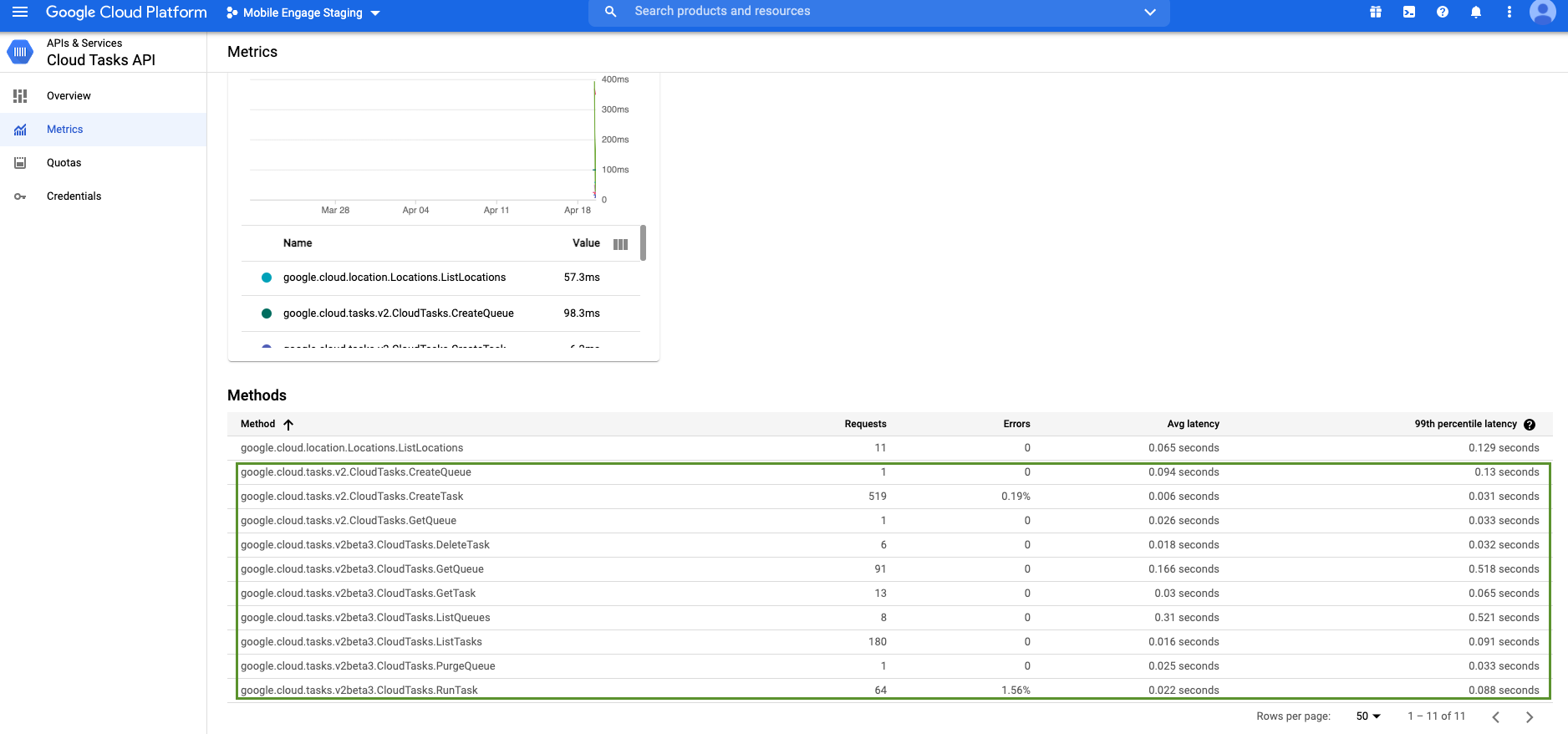
Task: Click the Method sort ascending arrow
Action: click(x=288, y=425)
